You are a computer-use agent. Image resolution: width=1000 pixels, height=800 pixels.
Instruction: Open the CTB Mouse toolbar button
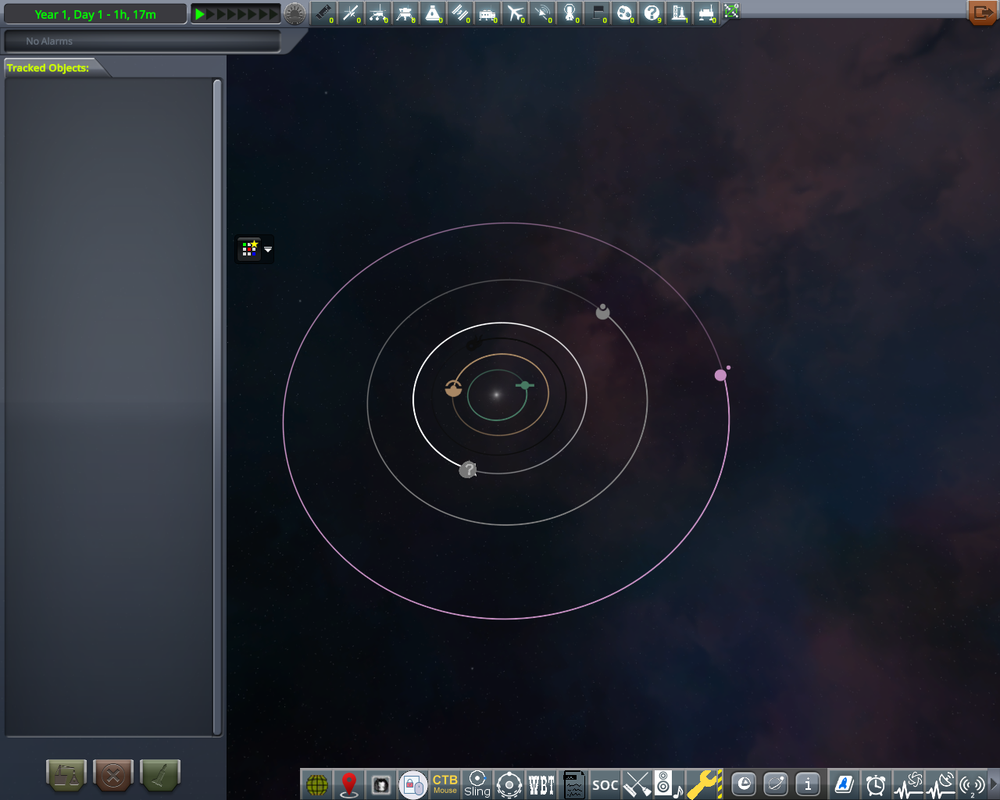click(445, 784)
